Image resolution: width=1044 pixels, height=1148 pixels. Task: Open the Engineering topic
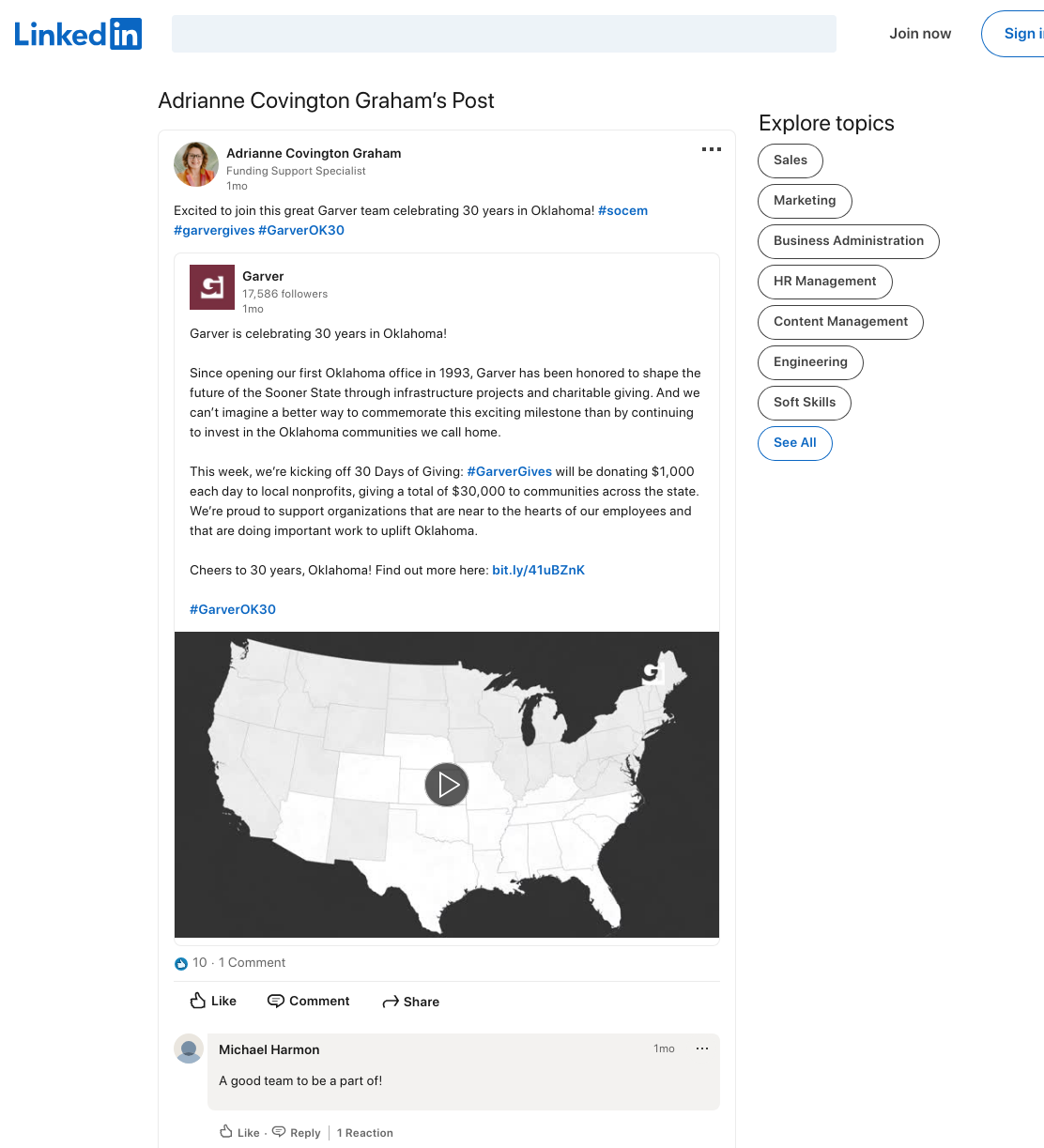coord(810,362)
